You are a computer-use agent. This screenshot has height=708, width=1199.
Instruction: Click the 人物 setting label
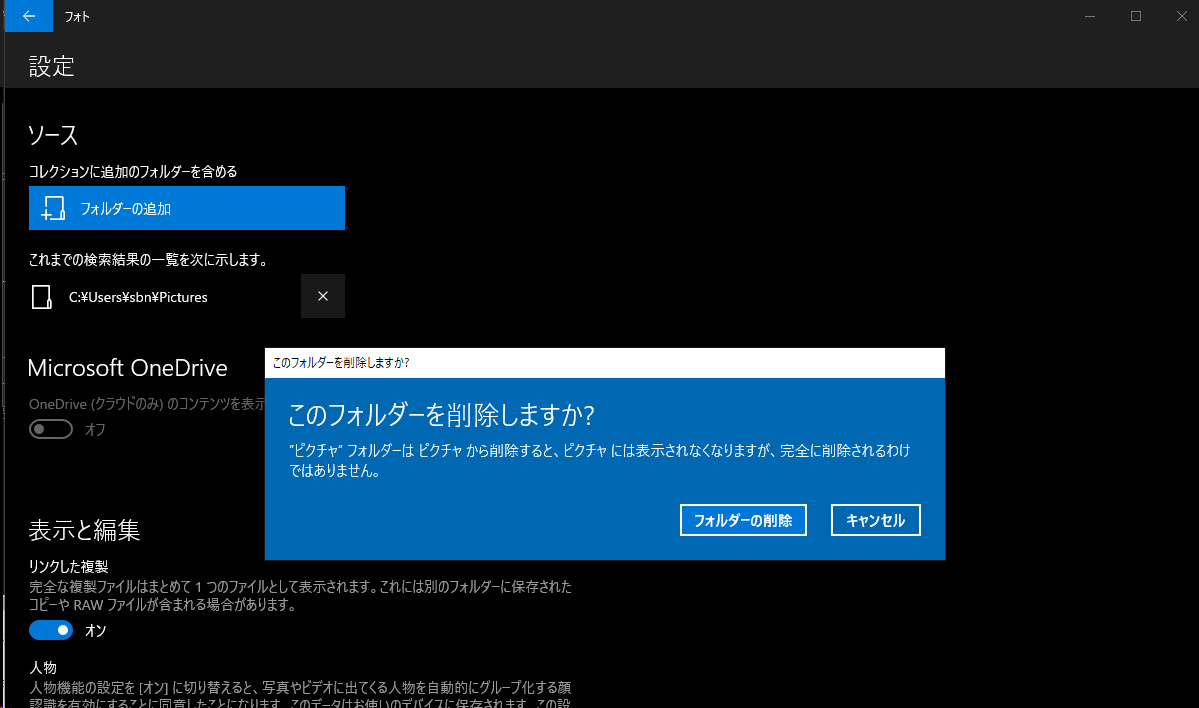(x=43, y=666)
